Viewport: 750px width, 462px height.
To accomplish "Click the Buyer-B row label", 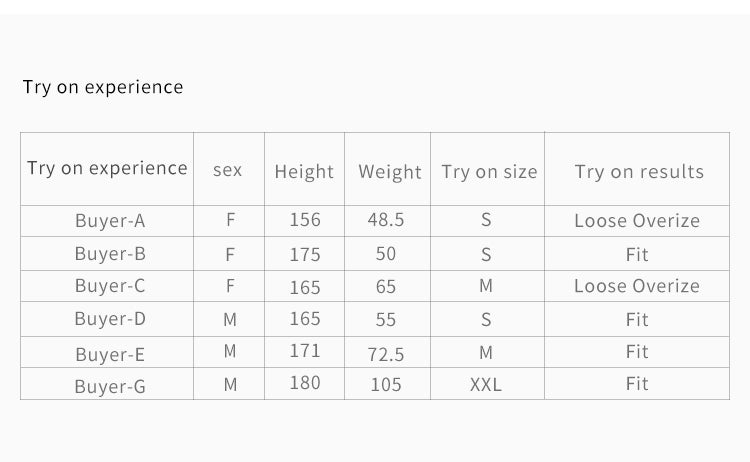I will click(x=110, y=253).
